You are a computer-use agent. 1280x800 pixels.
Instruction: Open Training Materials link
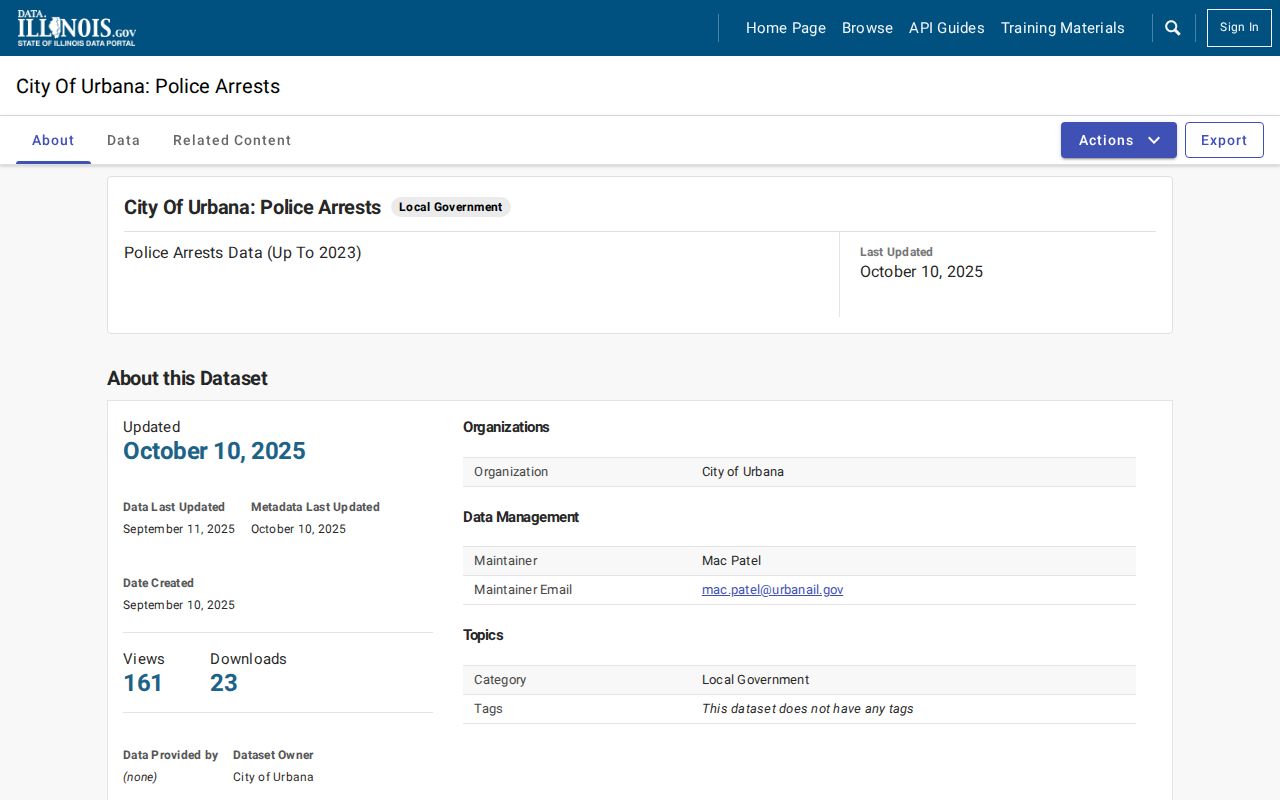[x=1063, y=28]
